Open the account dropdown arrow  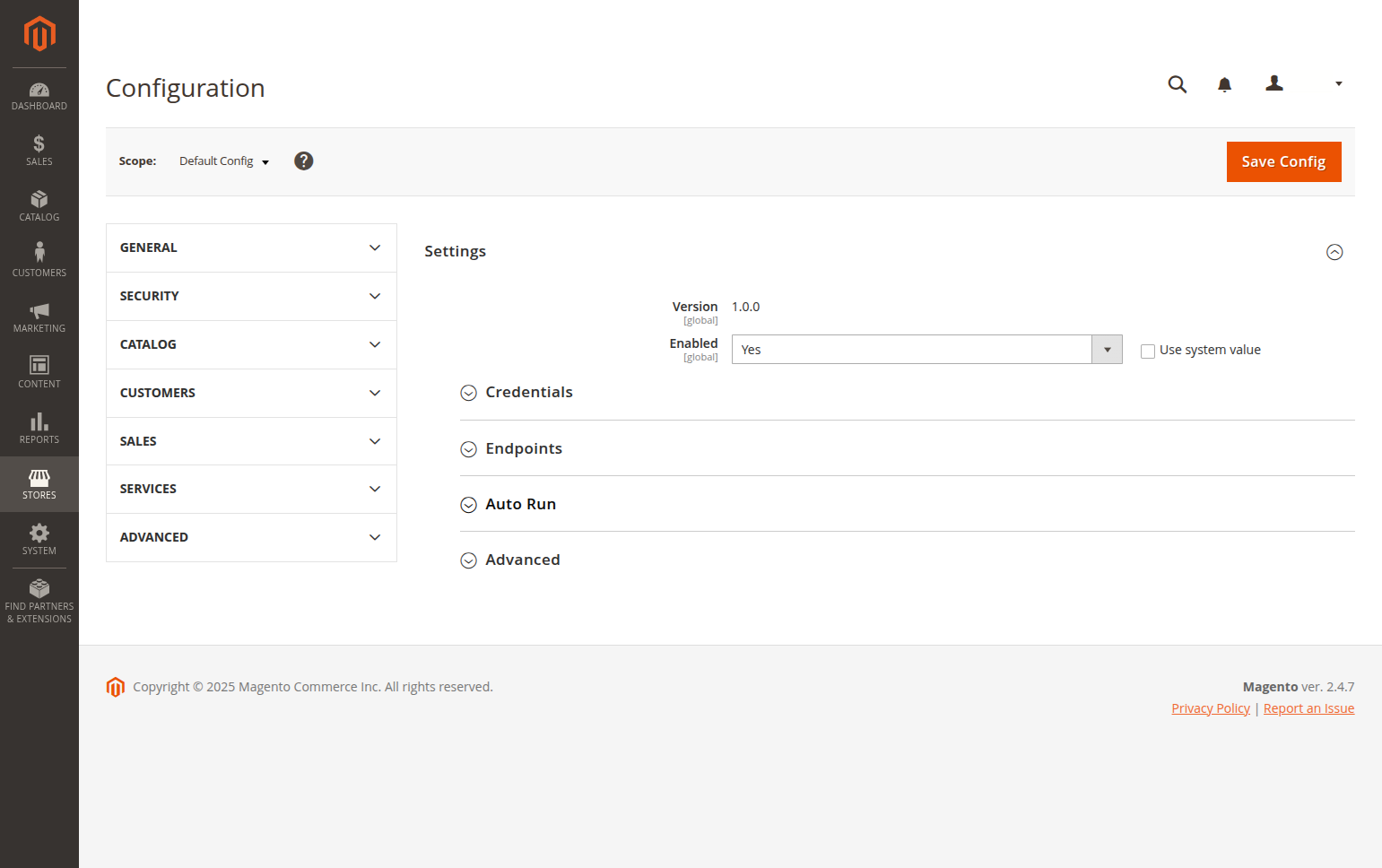[1339, 83]
